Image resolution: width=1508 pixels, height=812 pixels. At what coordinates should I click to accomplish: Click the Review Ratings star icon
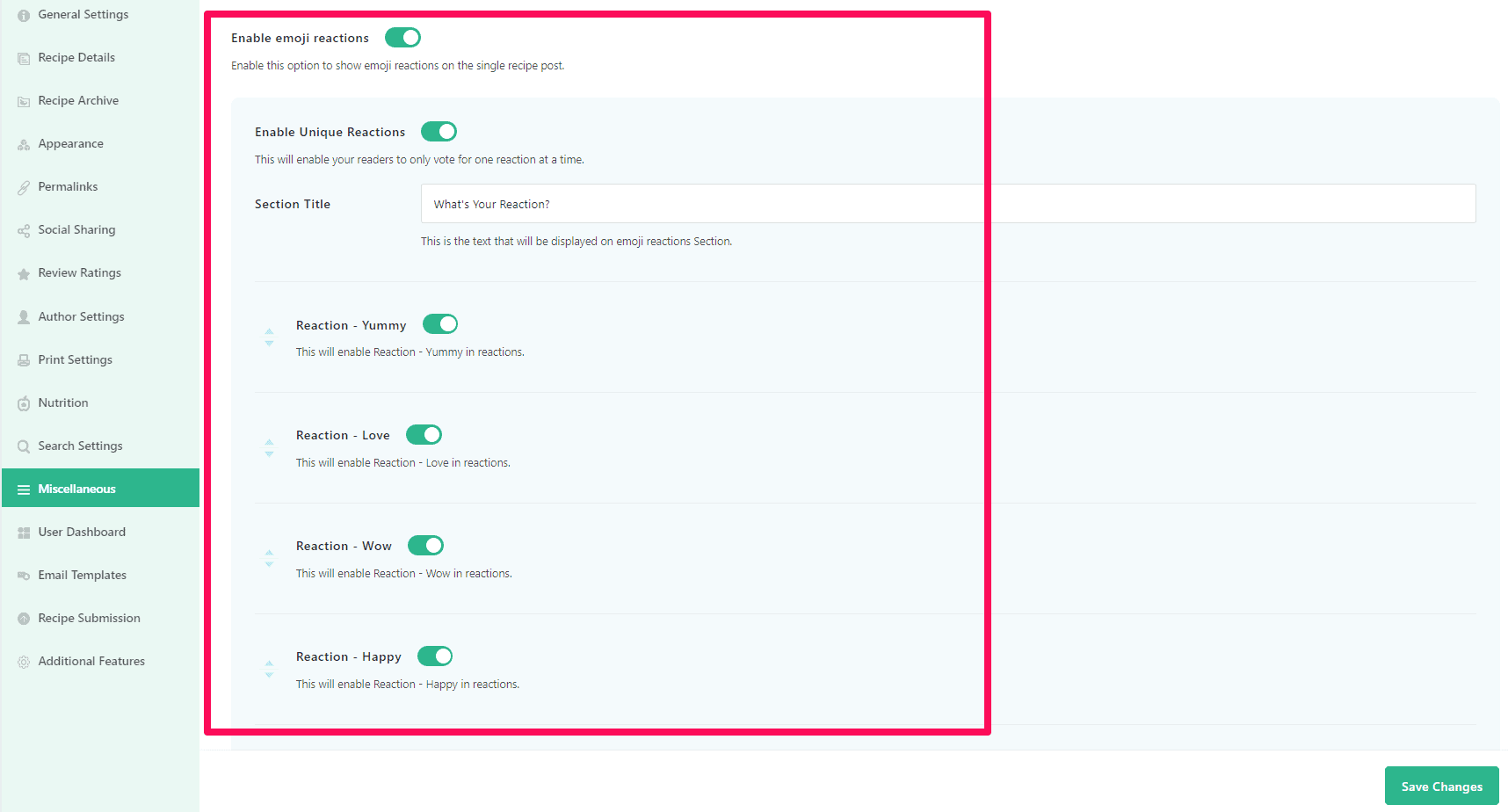(24, 274)
